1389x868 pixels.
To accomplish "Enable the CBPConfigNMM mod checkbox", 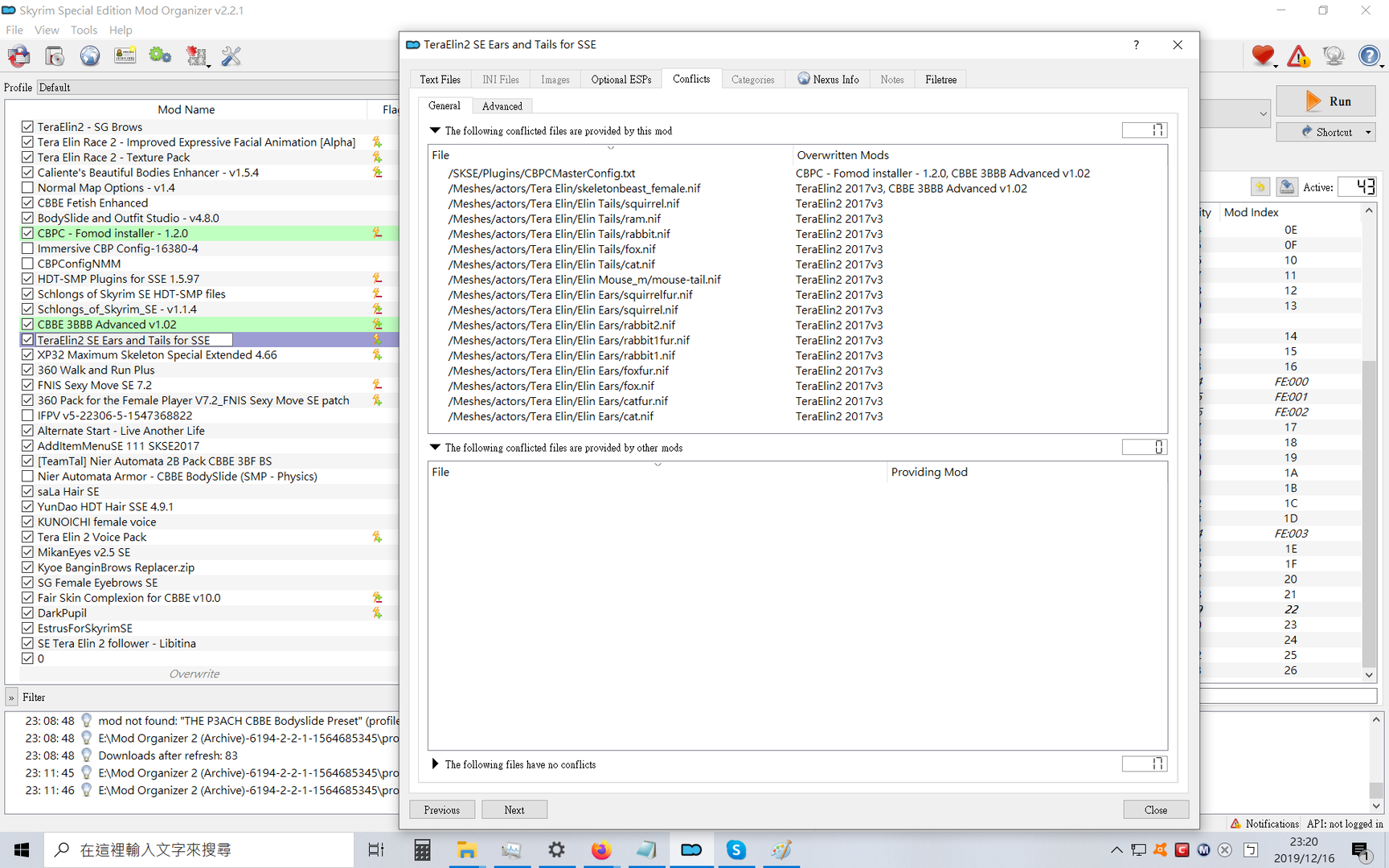I will pyautogui.click(x=27, y=264).
